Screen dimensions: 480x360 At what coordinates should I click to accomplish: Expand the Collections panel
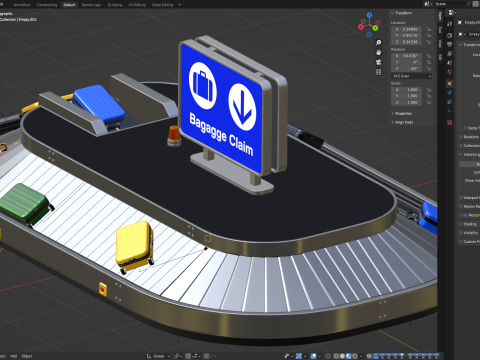coord(469,146)
